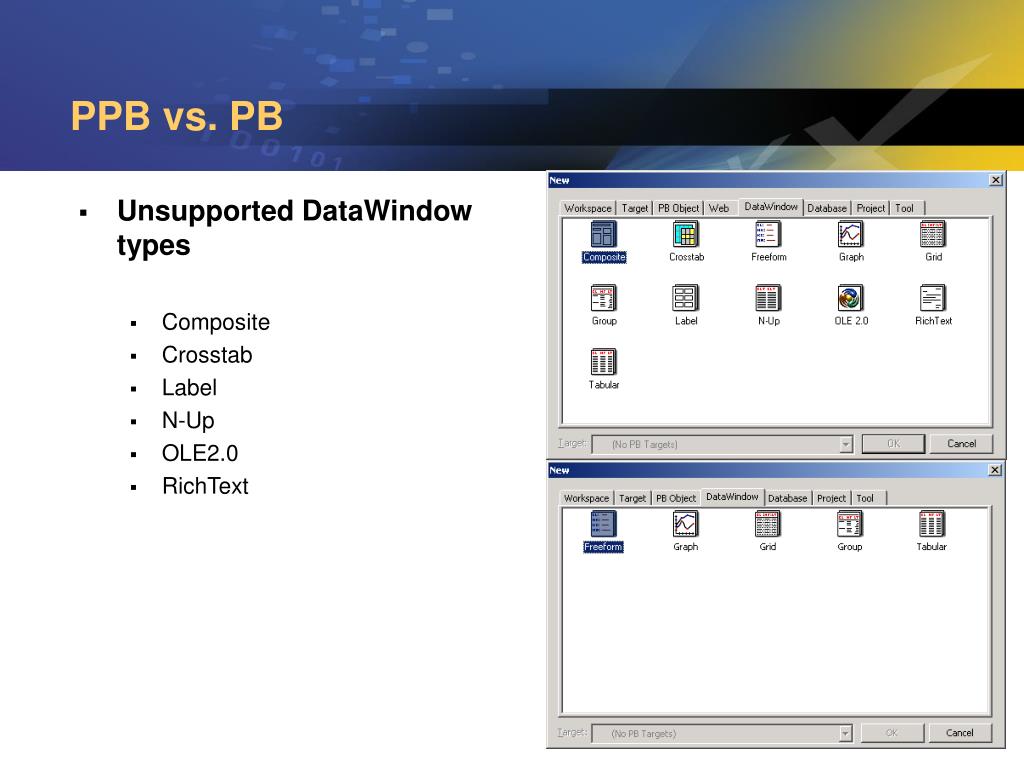Click the OLE 2.0 DataWindow icon
This screenshot has height=768, width=1024.
[850, 298]
